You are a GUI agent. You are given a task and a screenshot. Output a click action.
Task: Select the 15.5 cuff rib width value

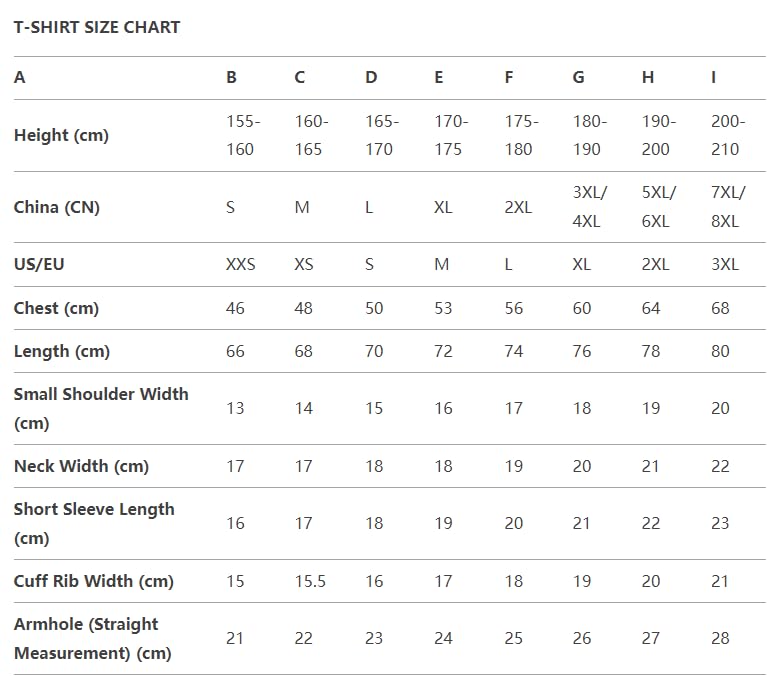310,581
